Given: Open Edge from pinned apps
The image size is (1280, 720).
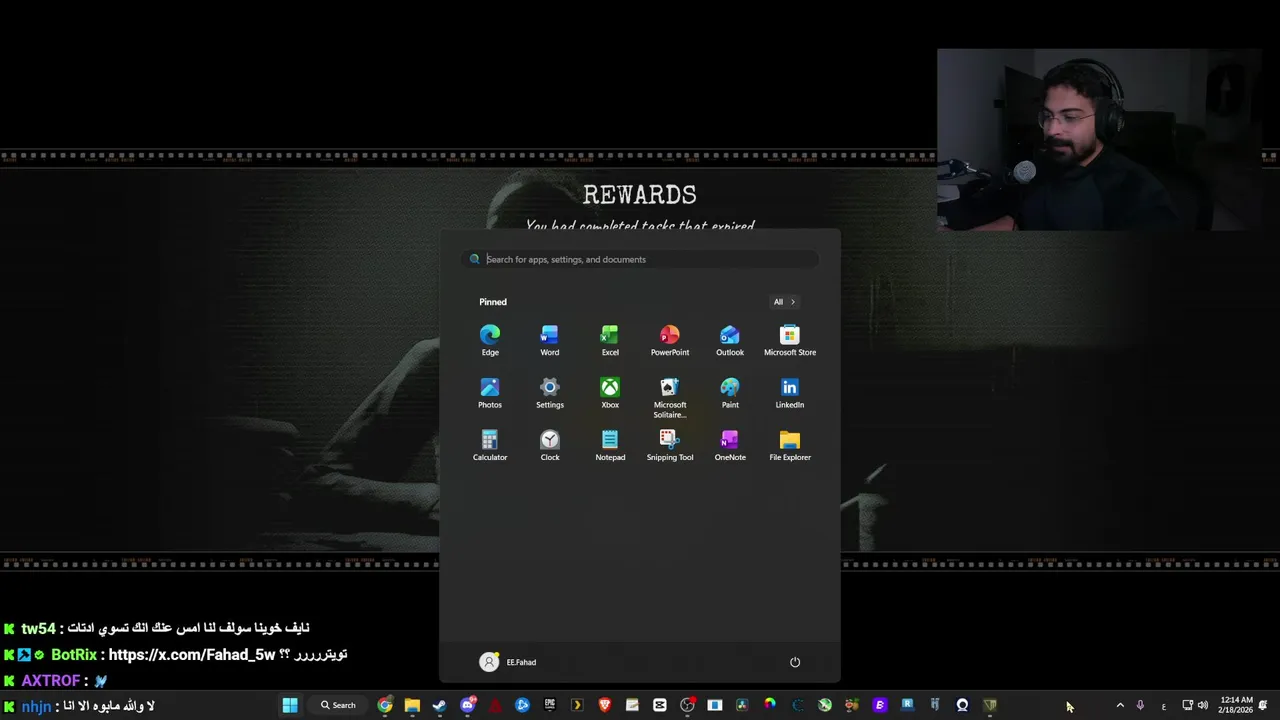Looking at the screenshot, I should (x=490, y=340).
